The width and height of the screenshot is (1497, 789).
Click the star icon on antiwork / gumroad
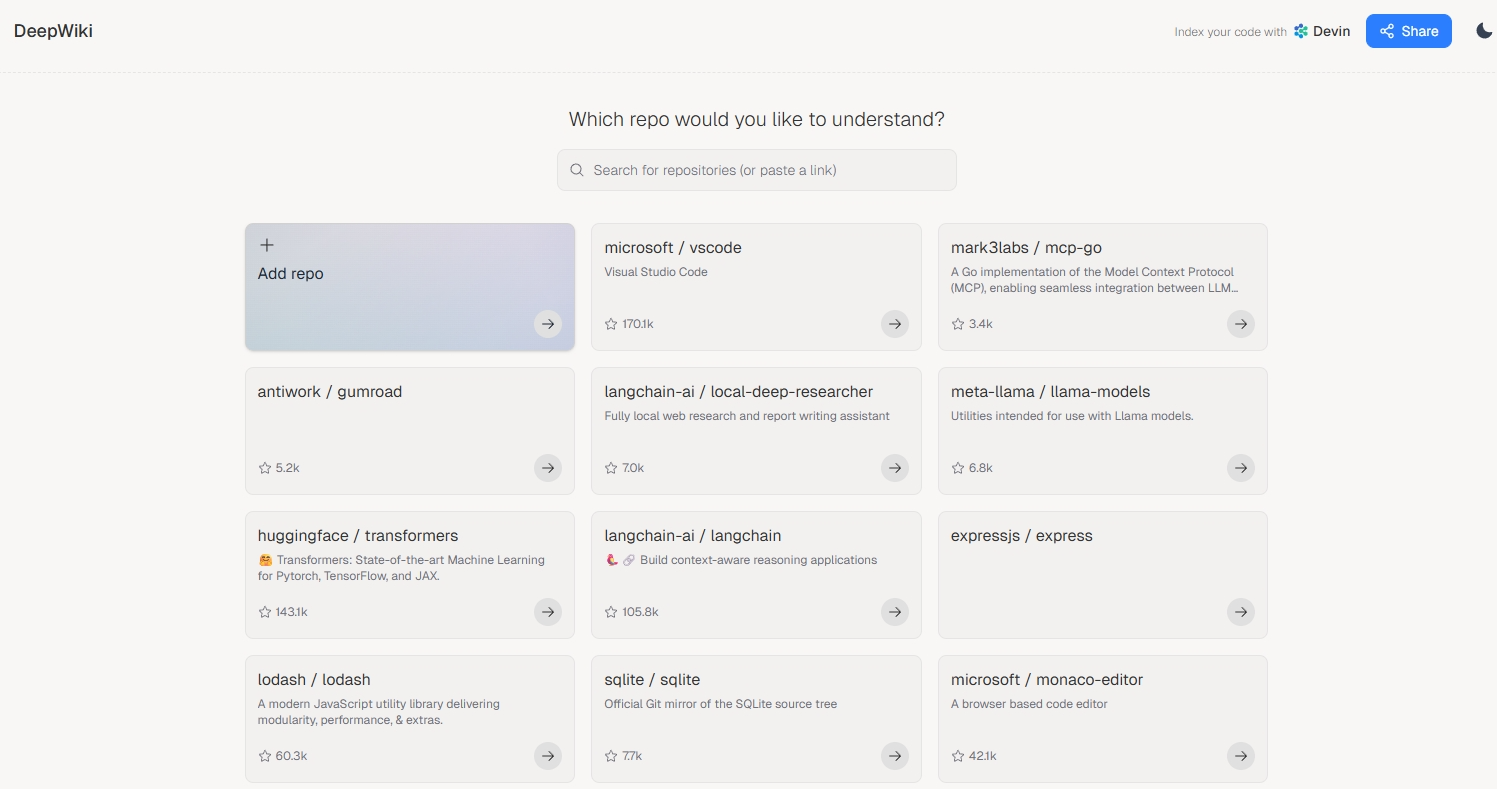click(265, 468)
